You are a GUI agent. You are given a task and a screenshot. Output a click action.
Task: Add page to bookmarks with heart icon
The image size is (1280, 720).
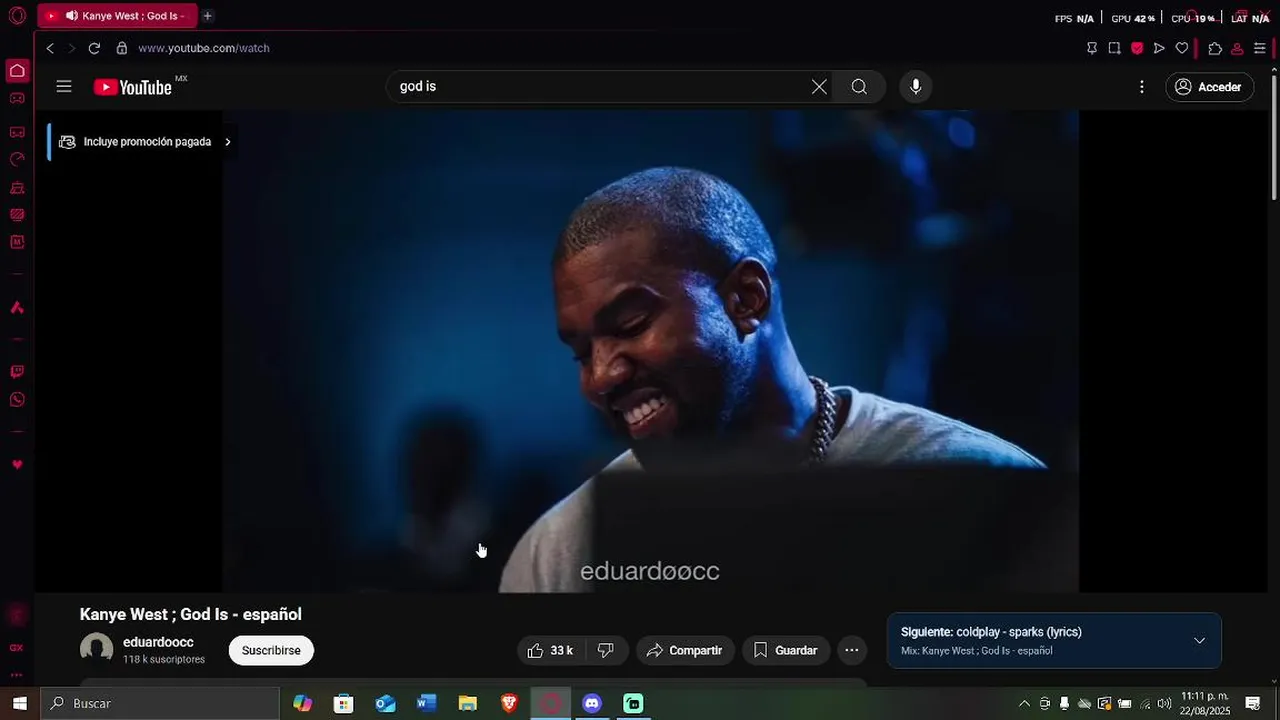[1182, 48]
